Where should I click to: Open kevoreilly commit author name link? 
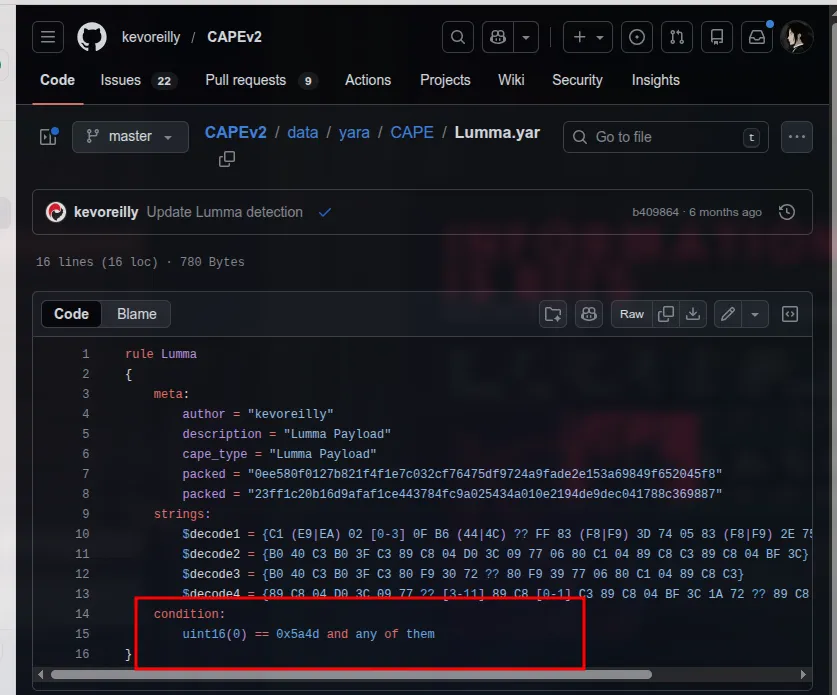click(106, 212)
